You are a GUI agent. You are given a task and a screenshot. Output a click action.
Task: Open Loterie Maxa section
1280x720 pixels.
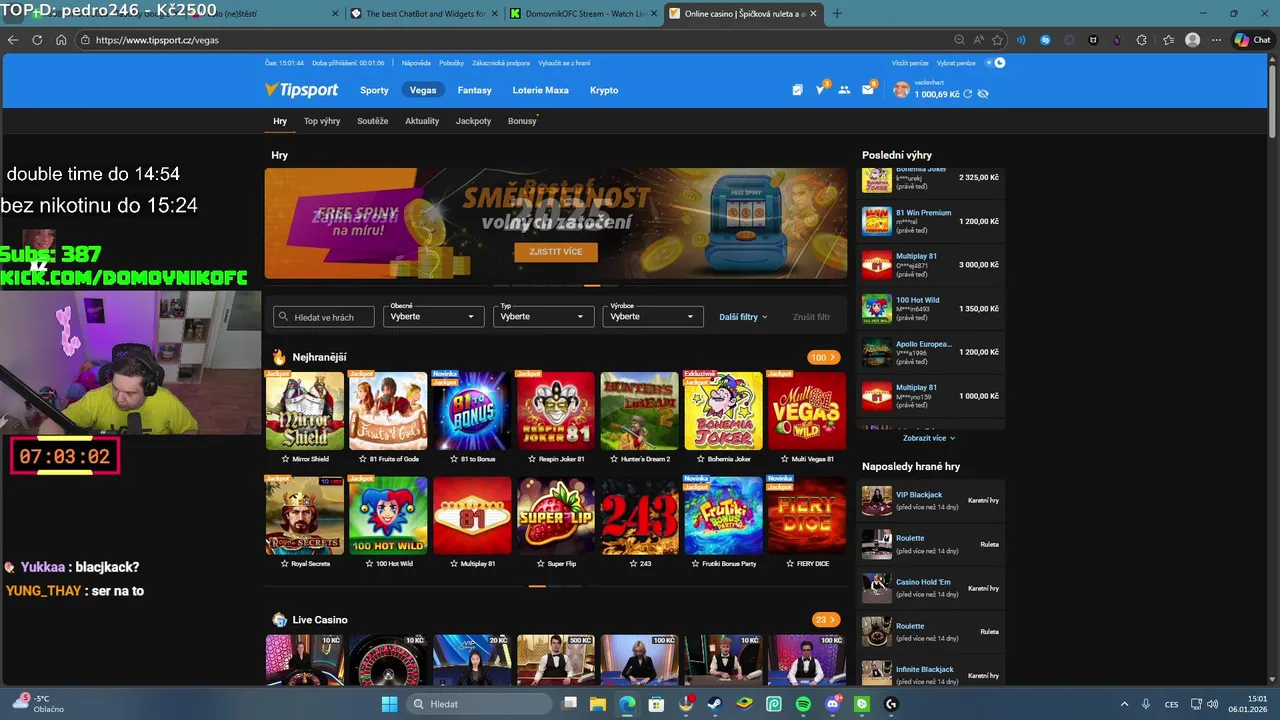pyautogui.click(x=540, y=90)
